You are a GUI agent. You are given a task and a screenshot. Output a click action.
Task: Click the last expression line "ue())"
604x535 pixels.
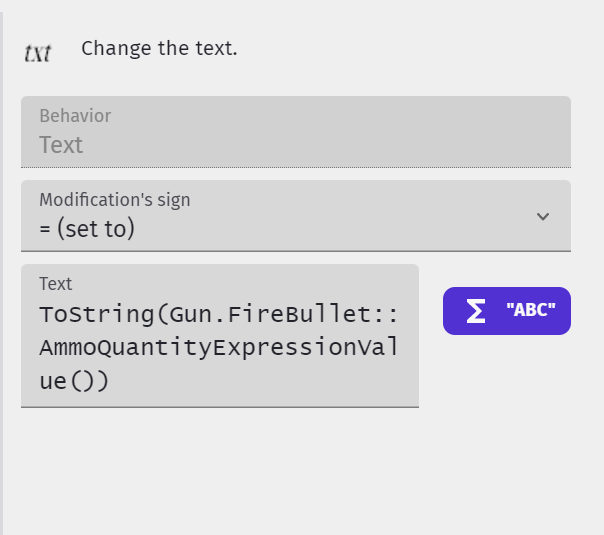pyautogui.click(x=74, y=381)
